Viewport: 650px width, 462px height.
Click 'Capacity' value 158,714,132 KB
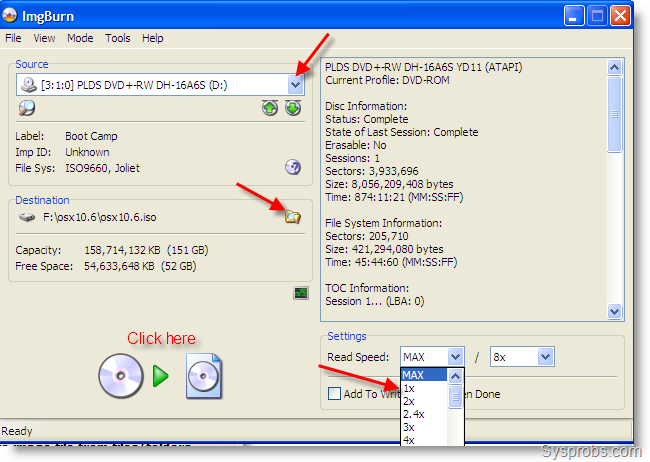pyautogui.click(x=122, y=250)
